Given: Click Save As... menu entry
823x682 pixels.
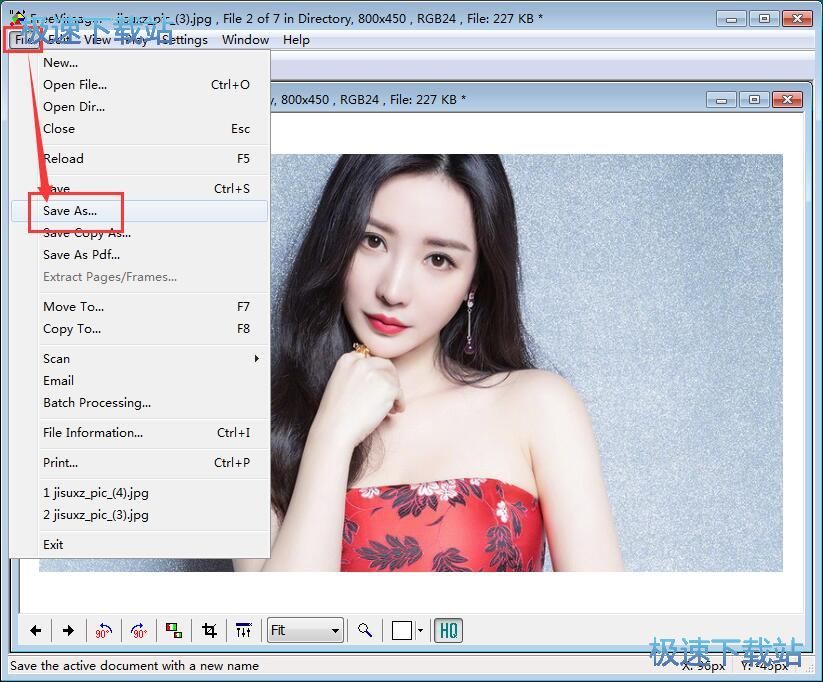Looking at the screenshot, I should click(140, 211).
